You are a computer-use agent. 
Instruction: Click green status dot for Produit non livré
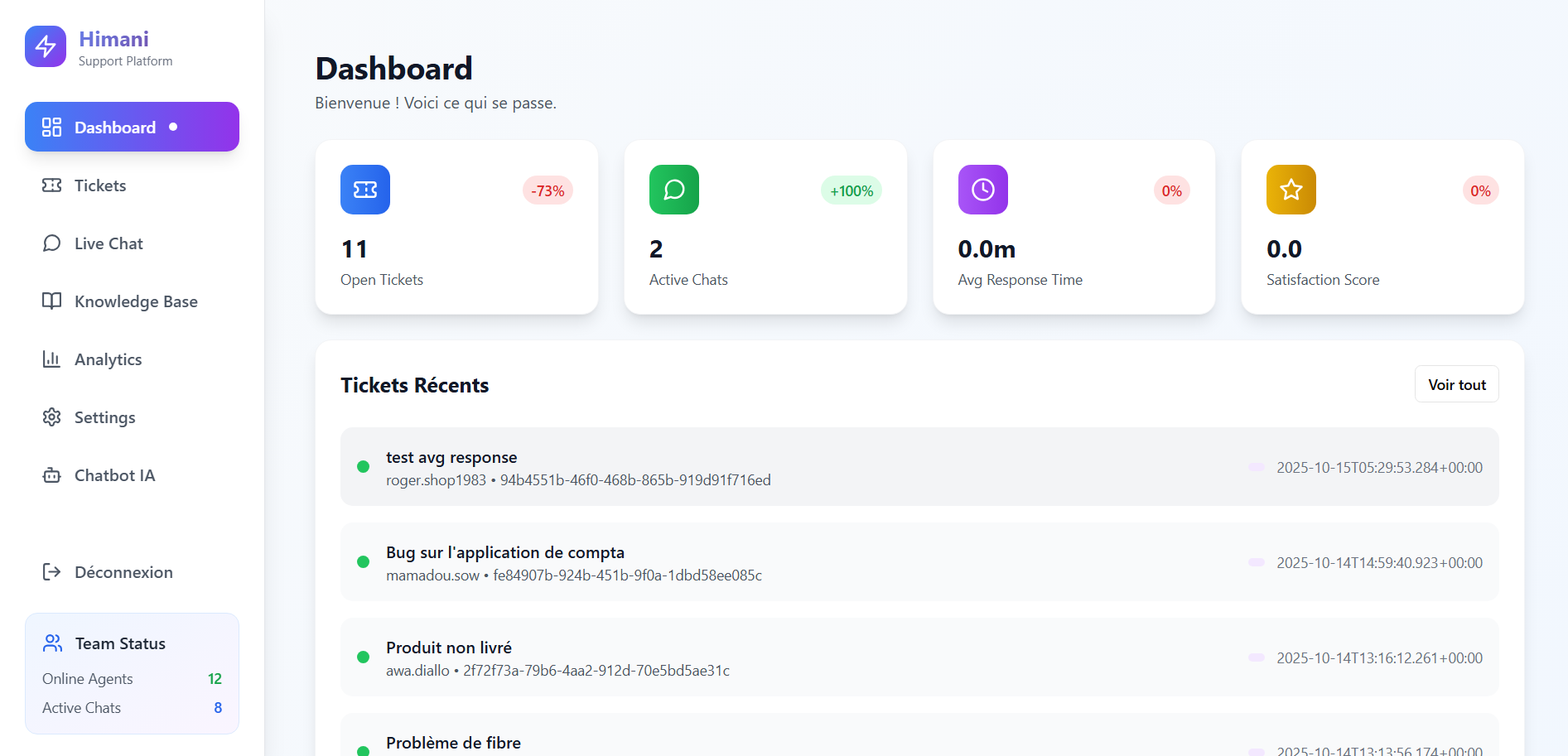pyautogui.click(x=363, y=657)
